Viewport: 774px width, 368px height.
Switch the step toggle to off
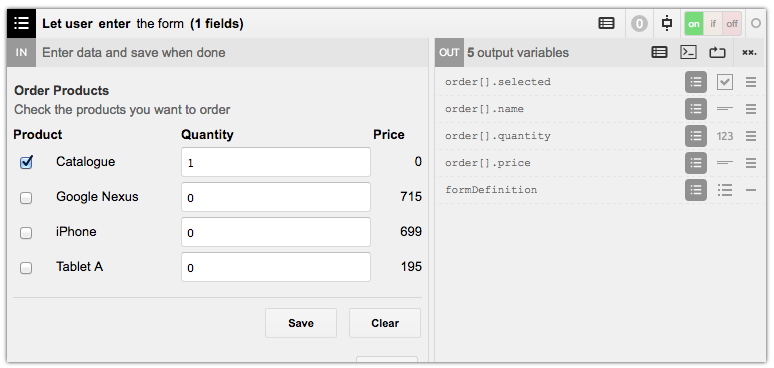click(x=732, y=24)
